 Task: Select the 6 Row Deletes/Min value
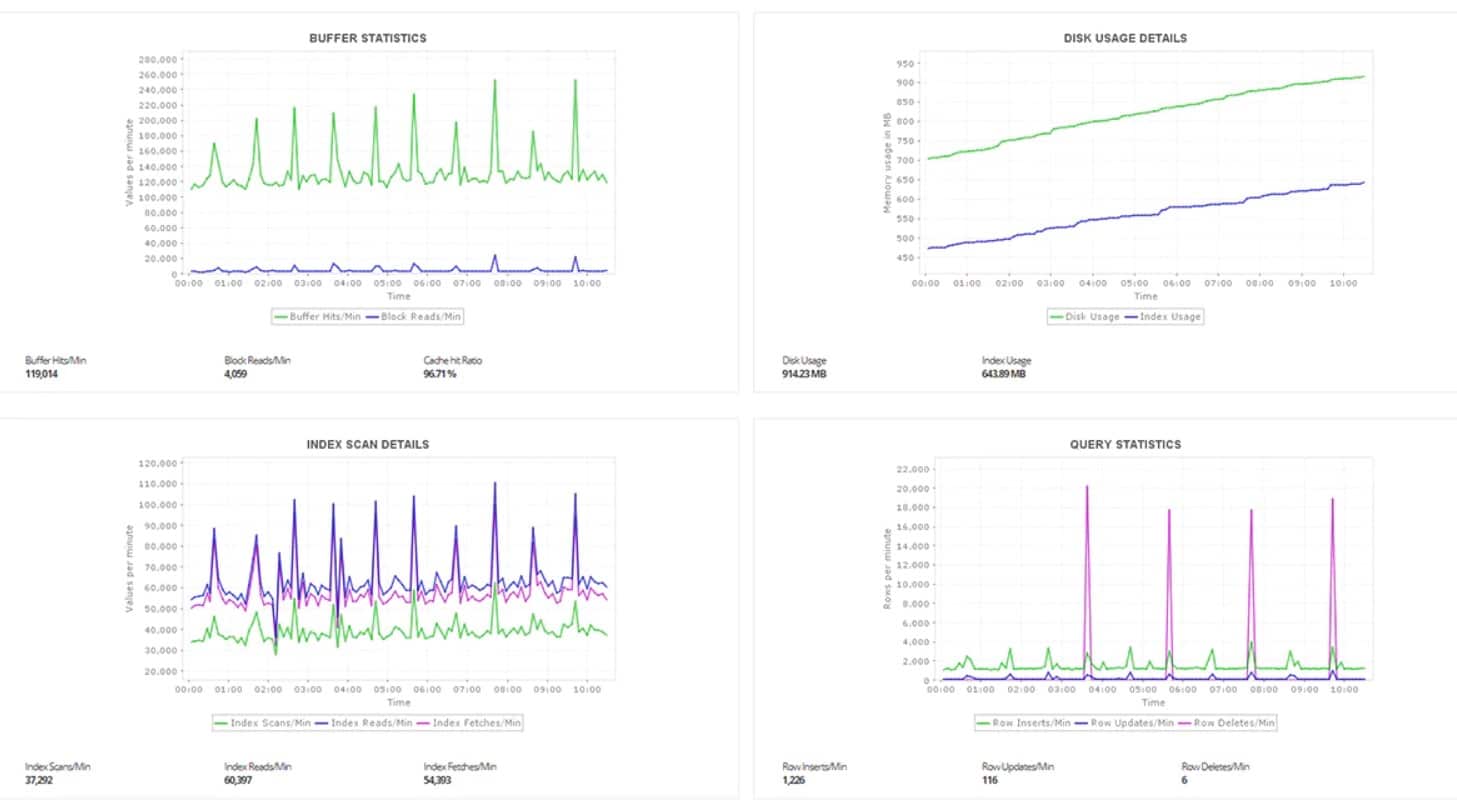tap(1185, 780)
